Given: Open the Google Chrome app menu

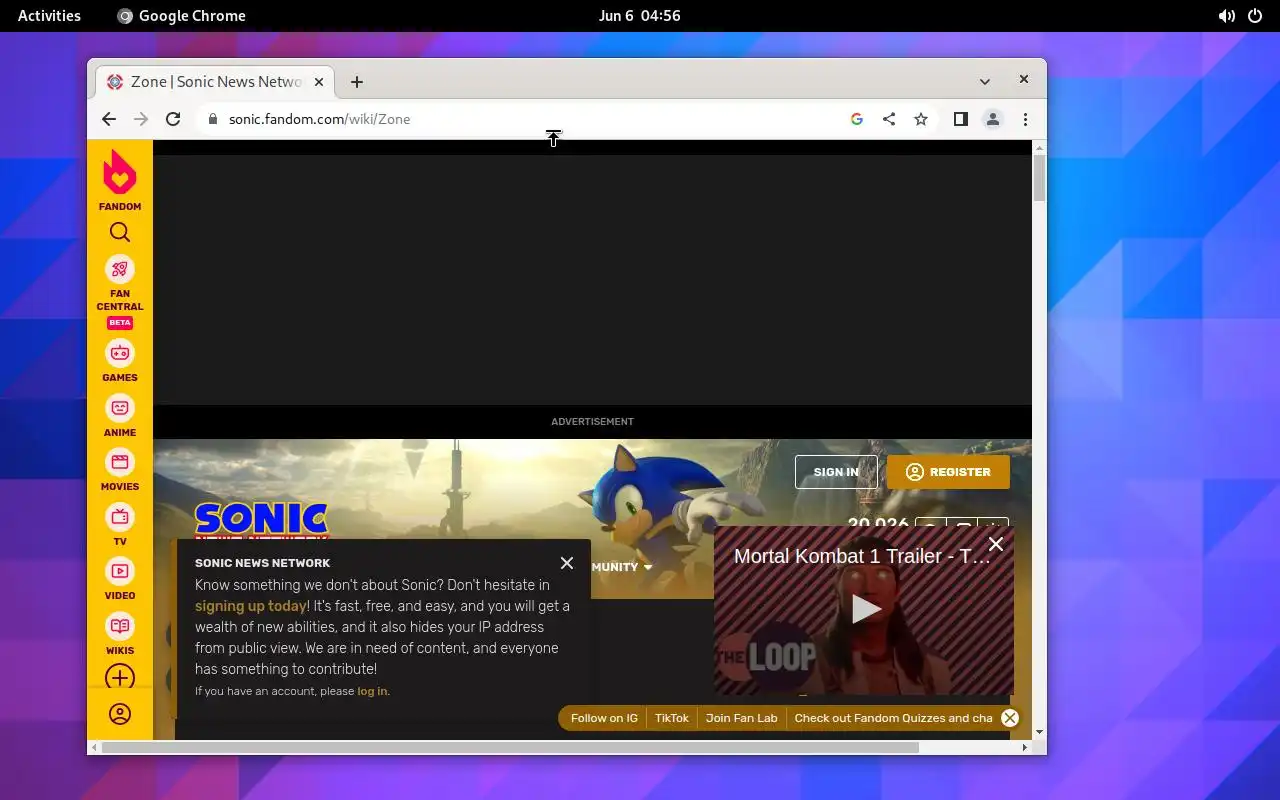Looking at the screenshot, I should click(x=181, y=16).
